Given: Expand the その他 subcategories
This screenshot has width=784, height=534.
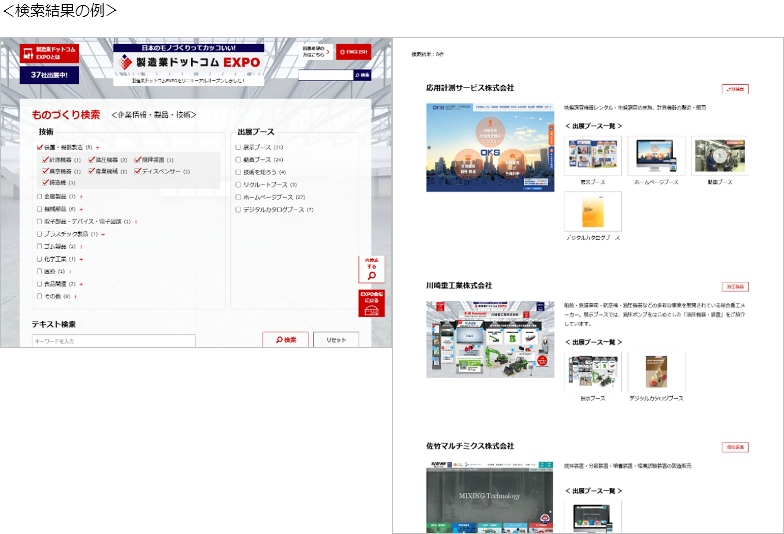Looking at the screenshot, I should click(x=76, y=296).
